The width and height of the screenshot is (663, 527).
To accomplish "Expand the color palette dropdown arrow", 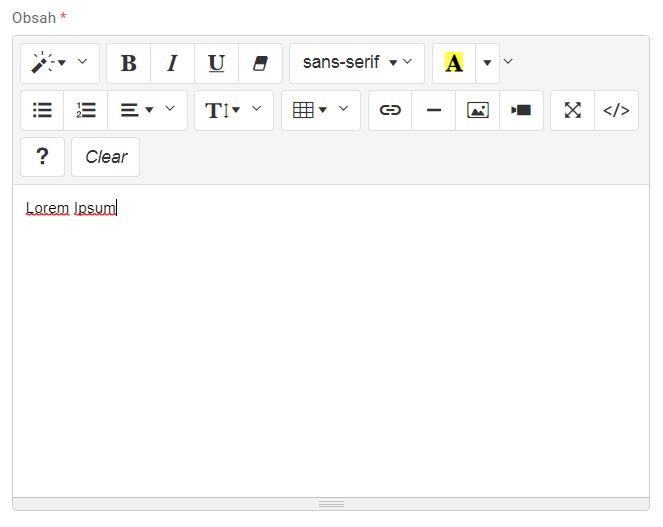I will tap(487, 63).
